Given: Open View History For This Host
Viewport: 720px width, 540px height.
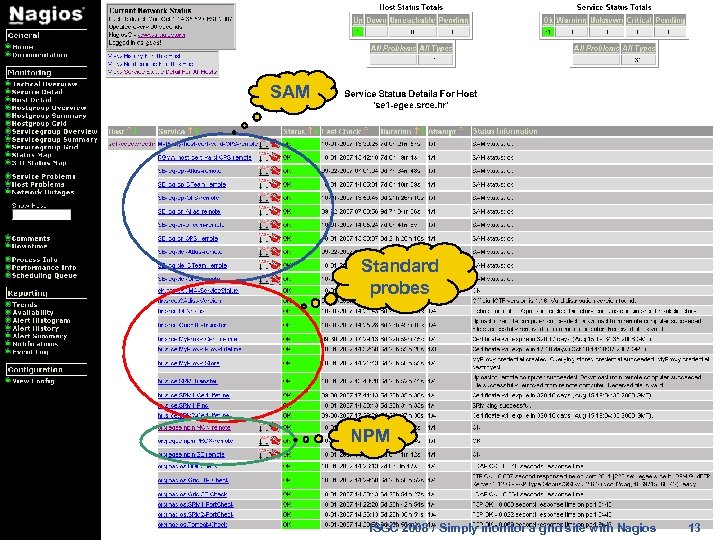Looking at the screenshot, I should 144,56.
